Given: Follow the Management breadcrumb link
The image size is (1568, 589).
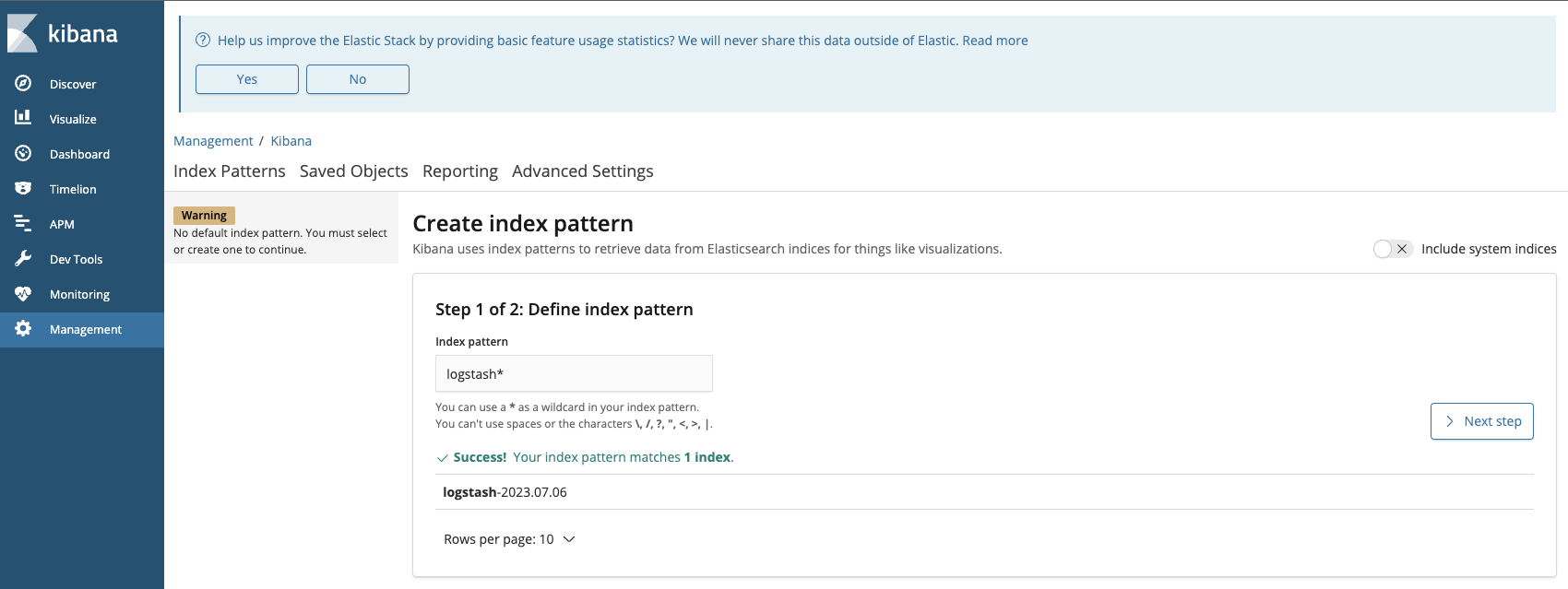Looking at the screenshot, I should 213,140.
